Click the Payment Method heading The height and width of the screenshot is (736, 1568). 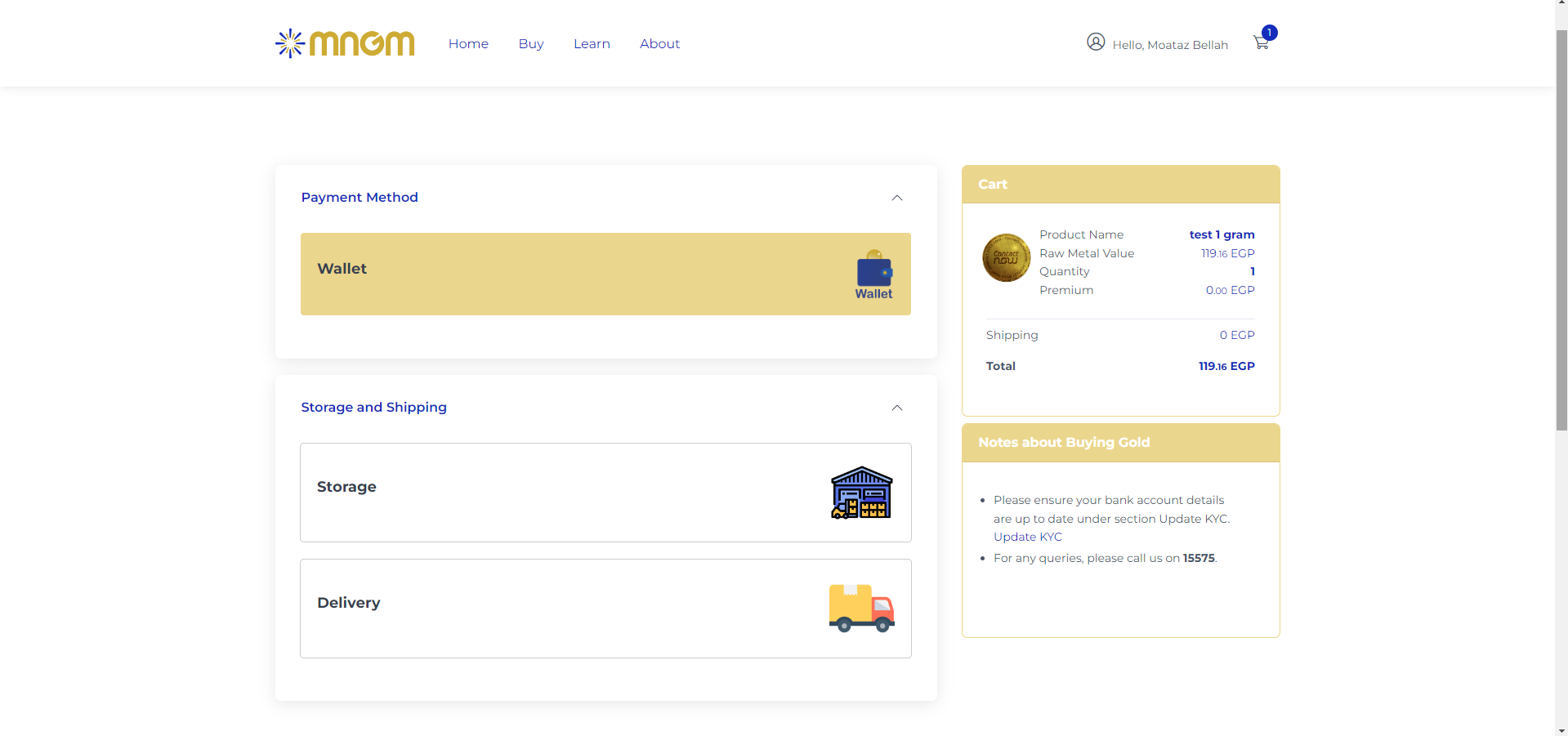point(360,198)
